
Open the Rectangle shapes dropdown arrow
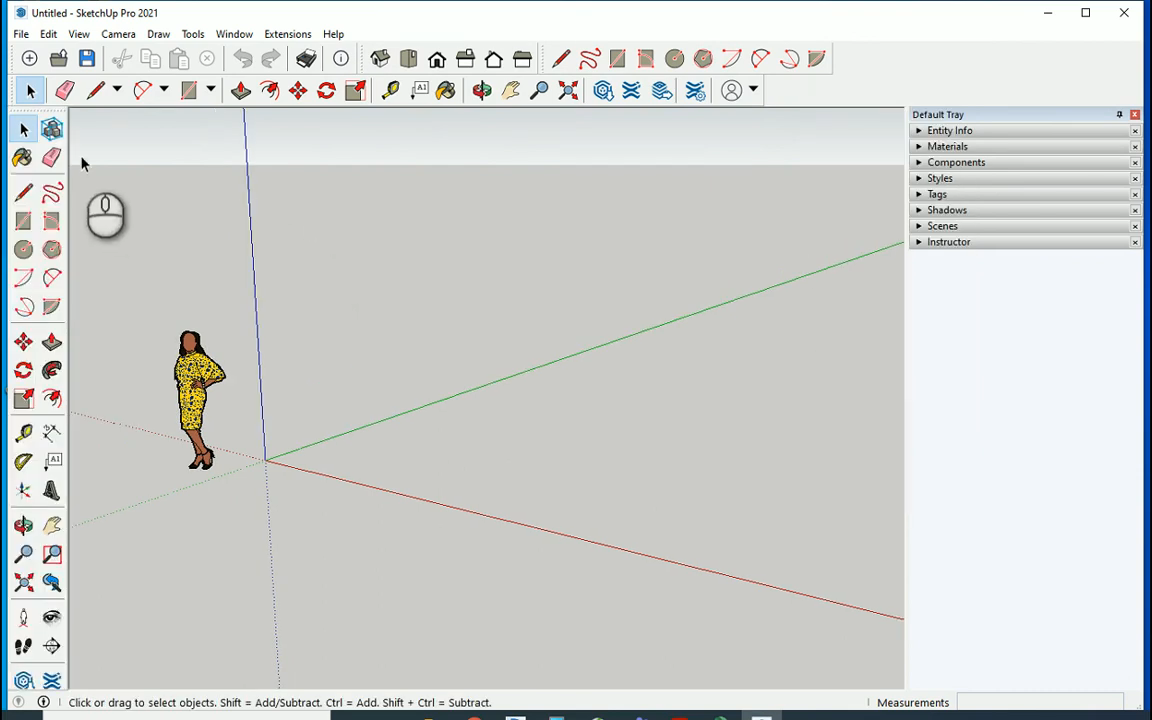210,90
